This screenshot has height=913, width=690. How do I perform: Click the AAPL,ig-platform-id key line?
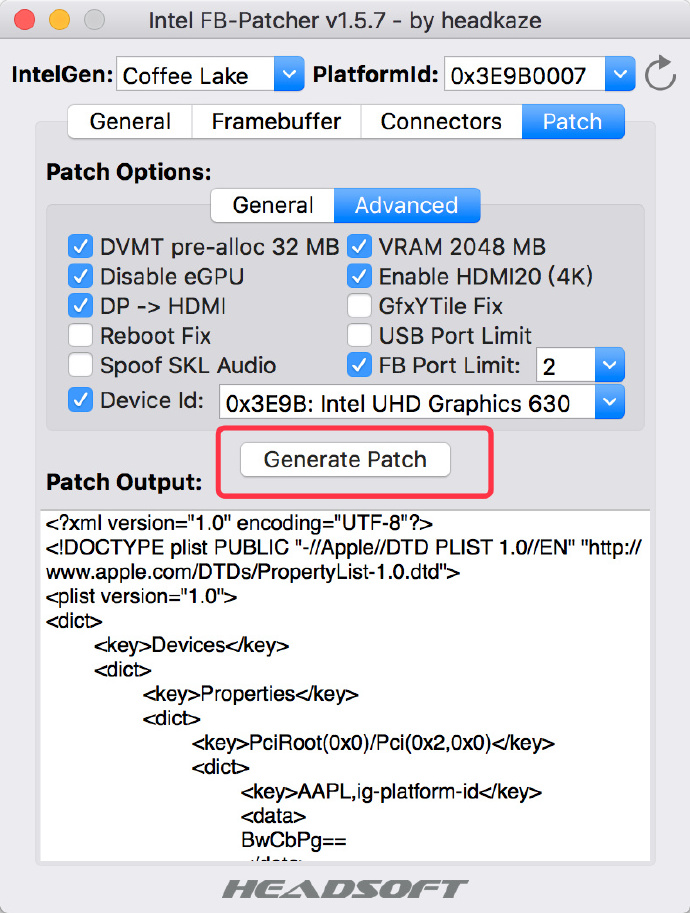tap(391, 792)
